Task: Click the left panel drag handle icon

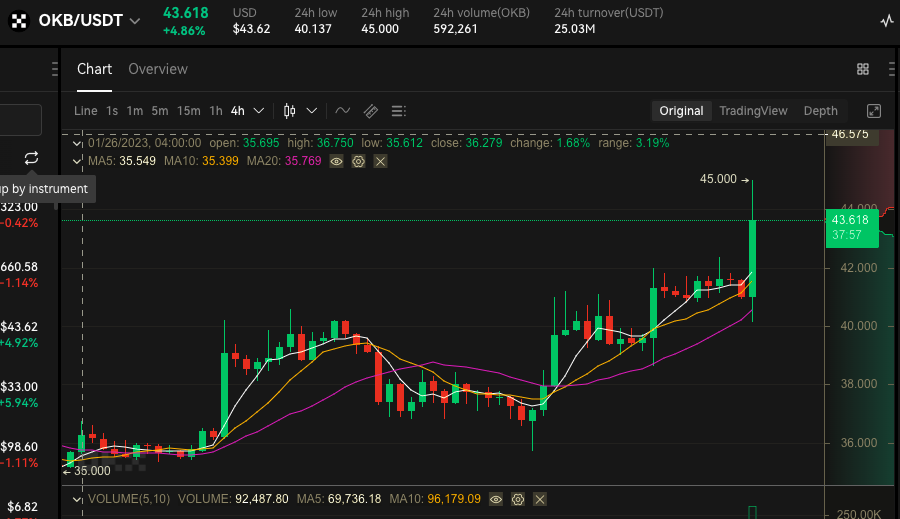Action: point(55,69)
